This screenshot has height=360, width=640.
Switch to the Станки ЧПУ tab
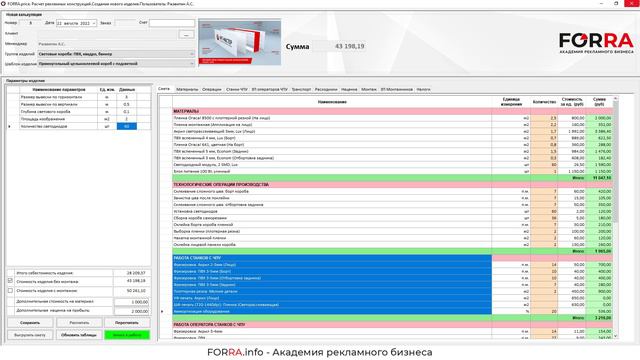point(237,89)
